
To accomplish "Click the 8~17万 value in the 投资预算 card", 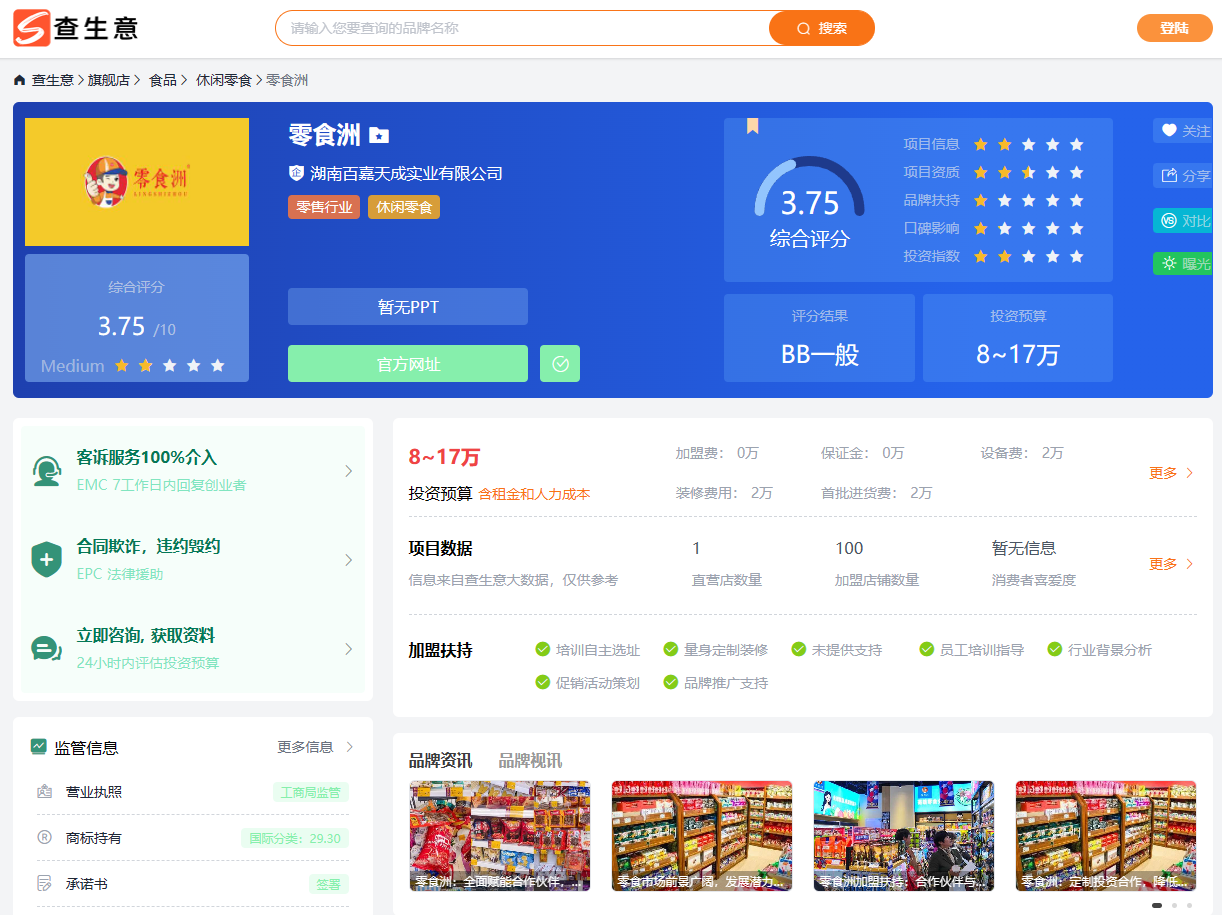I will coord(1018,354).
